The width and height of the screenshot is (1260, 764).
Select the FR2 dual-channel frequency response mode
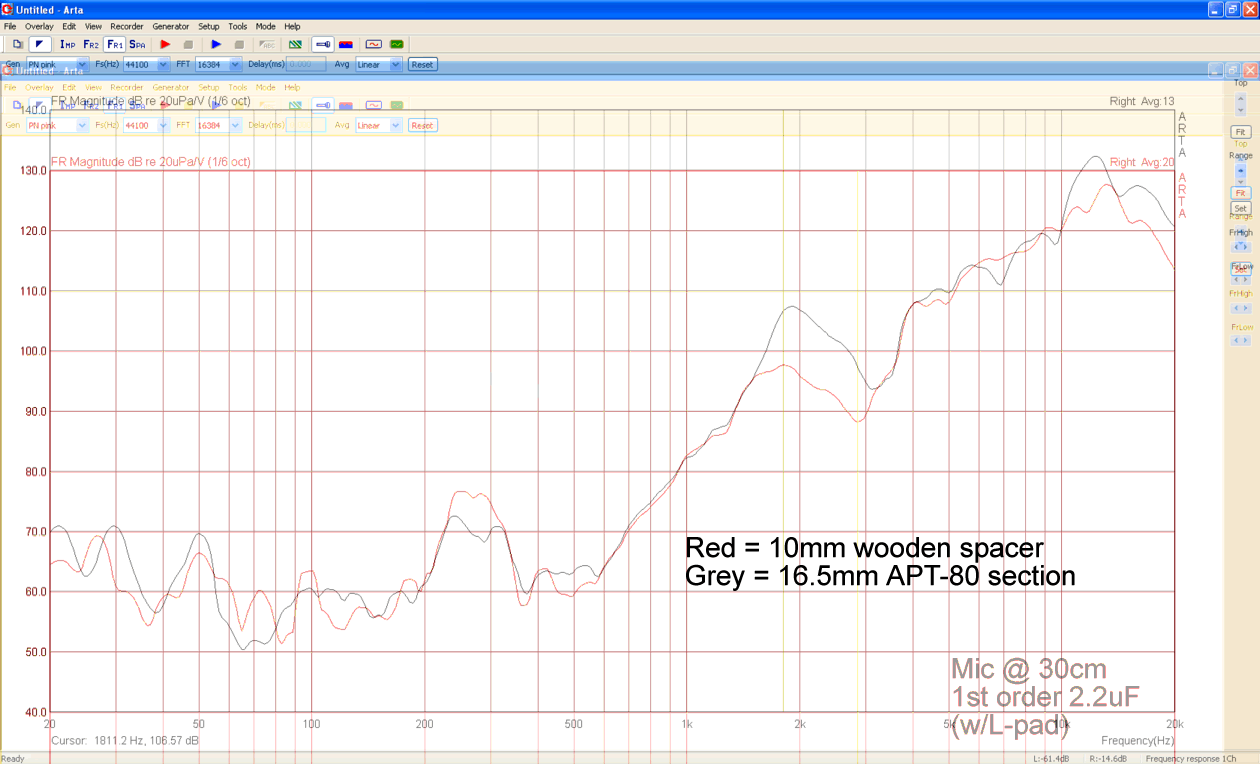point(91,44)
